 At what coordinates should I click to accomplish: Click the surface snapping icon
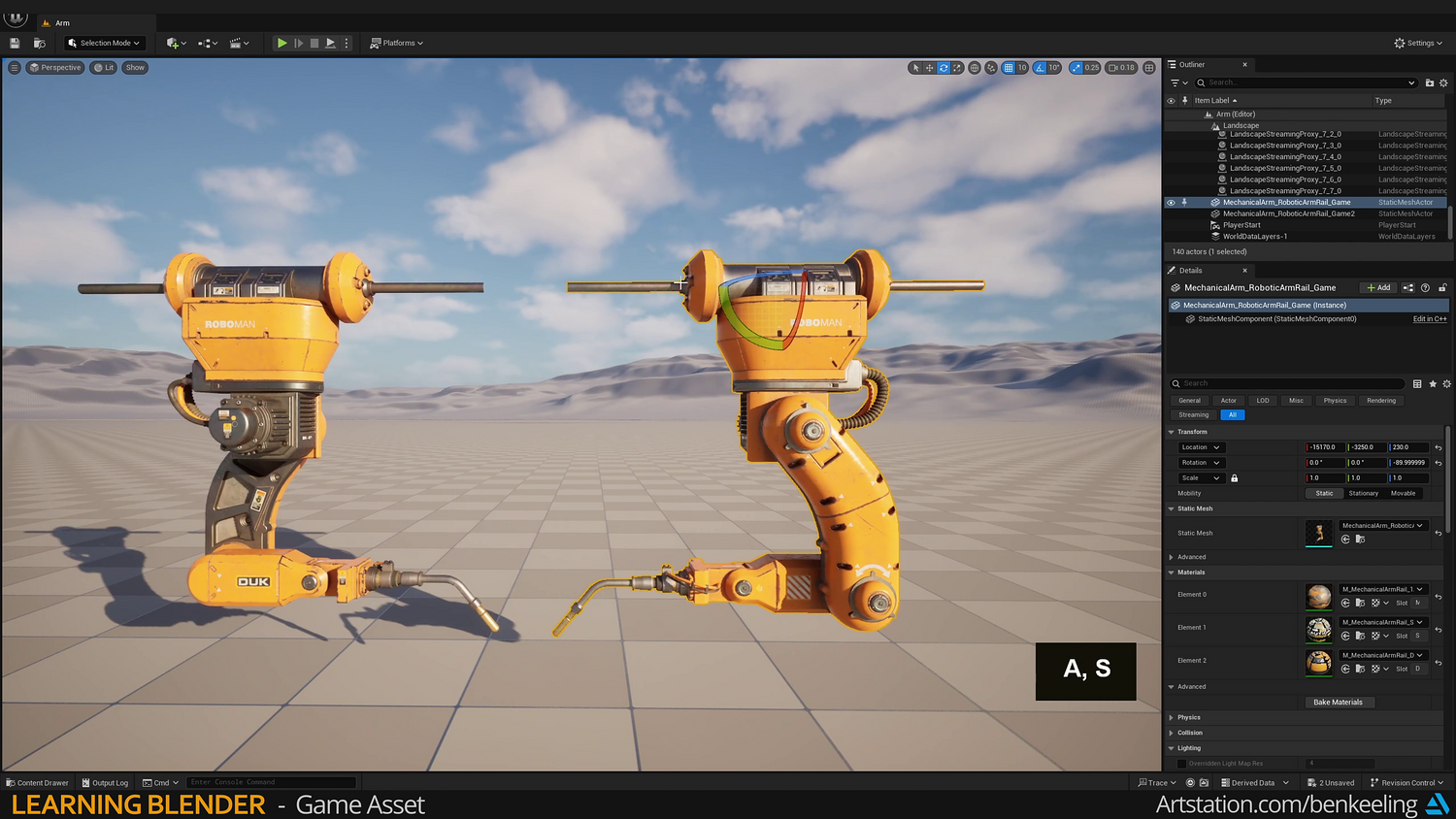pyautogui.click(x=991, y=68)
